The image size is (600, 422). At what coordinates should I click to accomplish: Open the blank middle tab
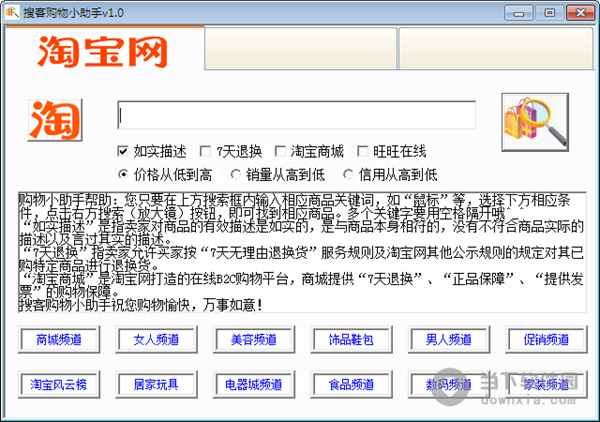(x=301, y=49)
